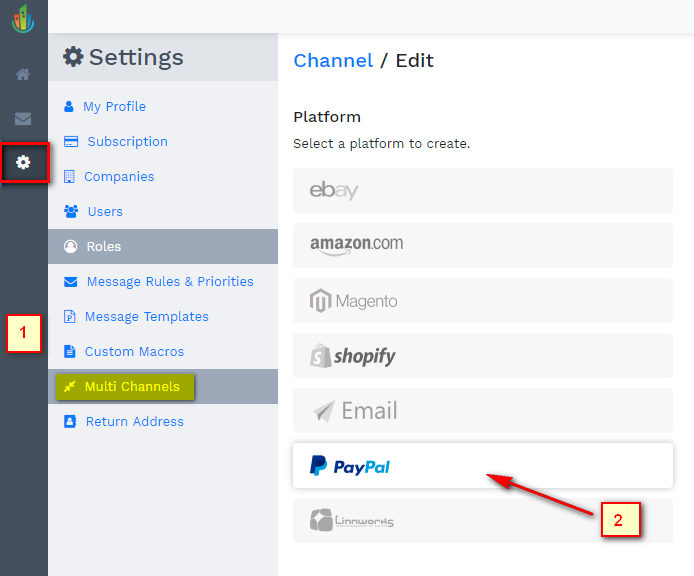This screenshot has width=694, height=576.
Task: Click the settings gear icon in sidebar
Action: tap(23, 162)
